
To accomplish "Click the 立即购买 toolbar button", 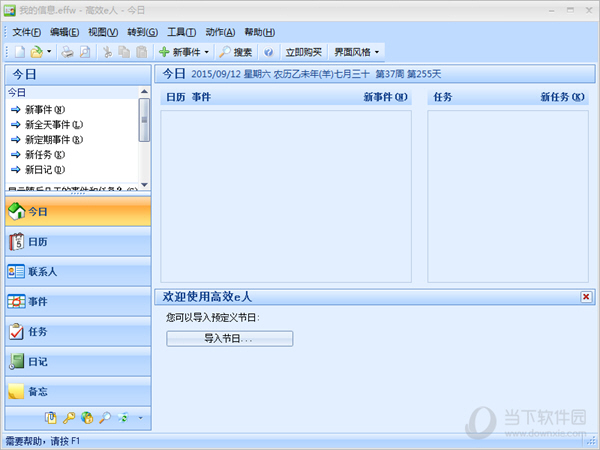I will pyautogui.click(x=303, y=52).
